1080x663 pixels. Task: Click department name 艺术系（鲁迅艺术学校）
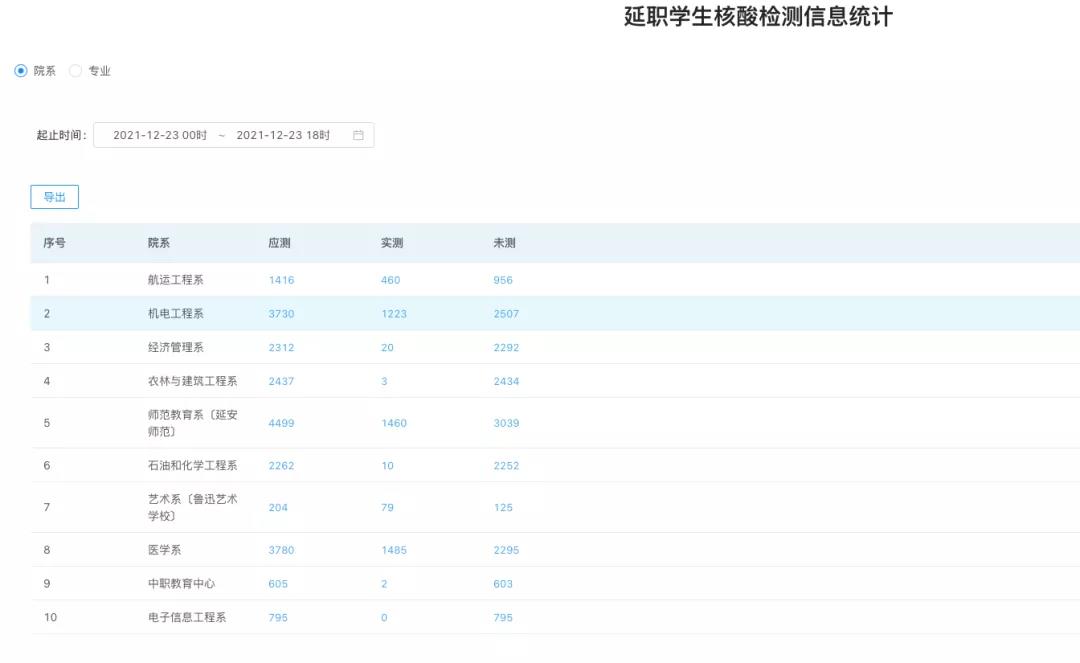[192, 507]
